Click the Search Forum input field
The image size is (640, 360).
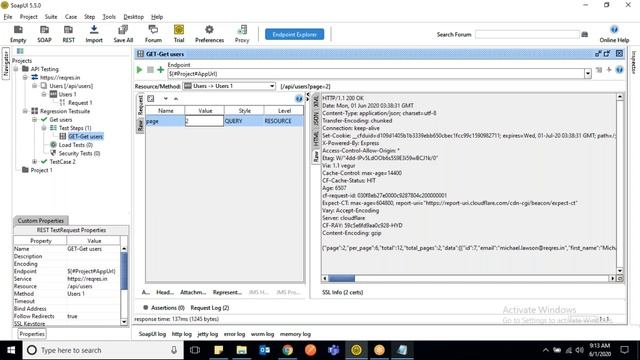point(527,35)
